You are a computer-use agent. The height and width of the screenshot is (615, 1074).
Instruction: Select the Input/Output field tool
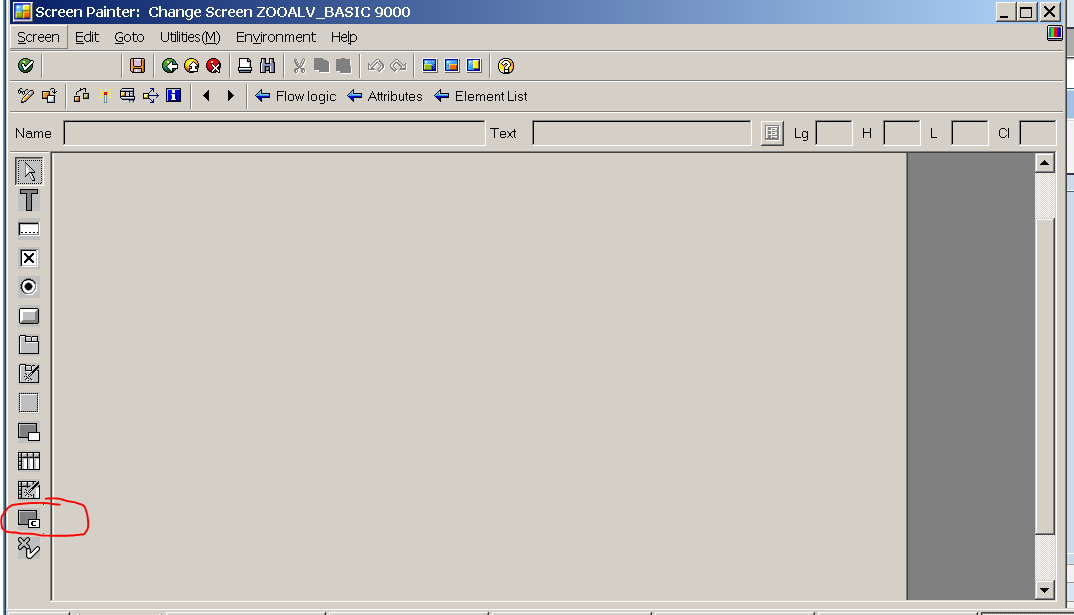click(28, 228)
